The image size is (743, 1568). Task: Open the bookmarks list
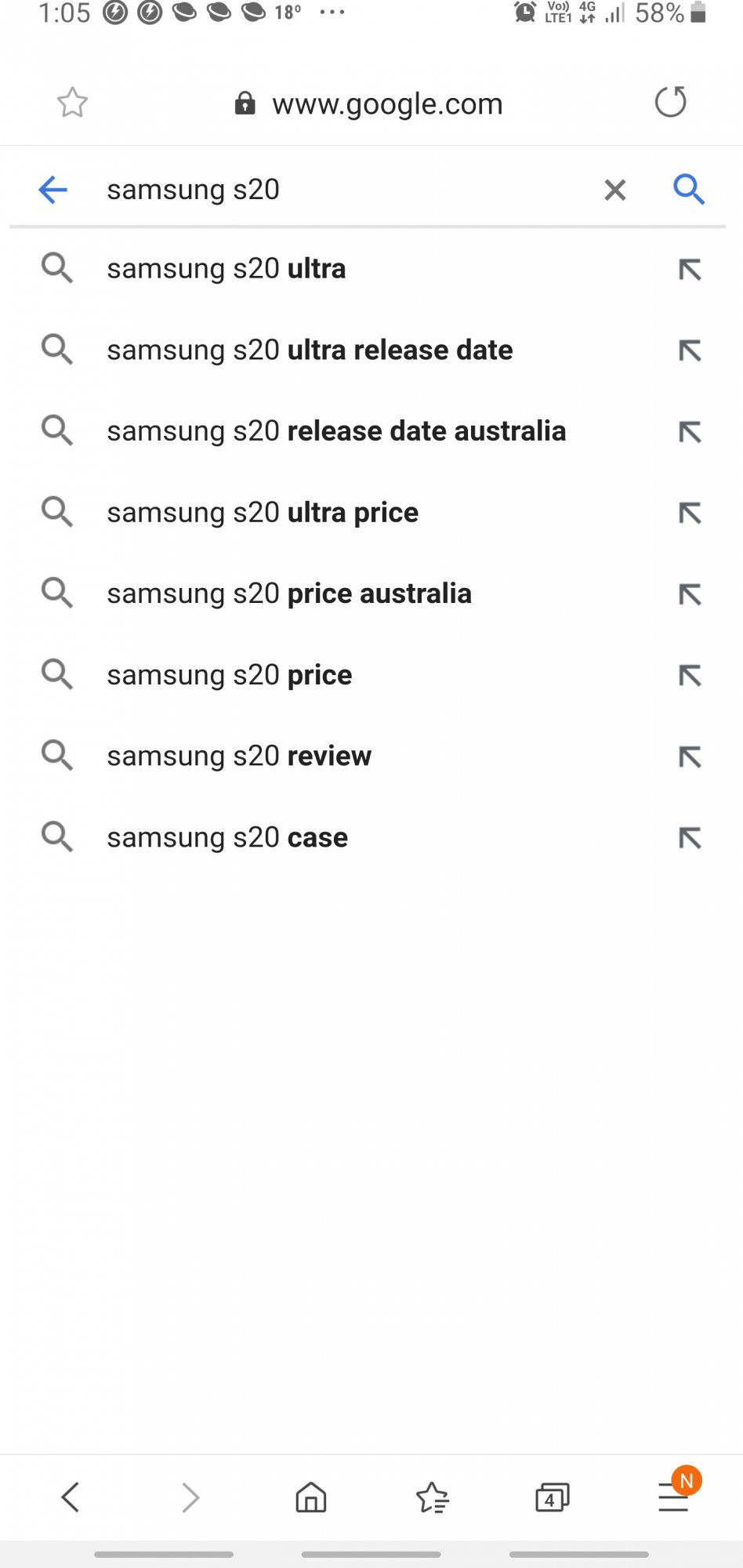pos(432,1497)
